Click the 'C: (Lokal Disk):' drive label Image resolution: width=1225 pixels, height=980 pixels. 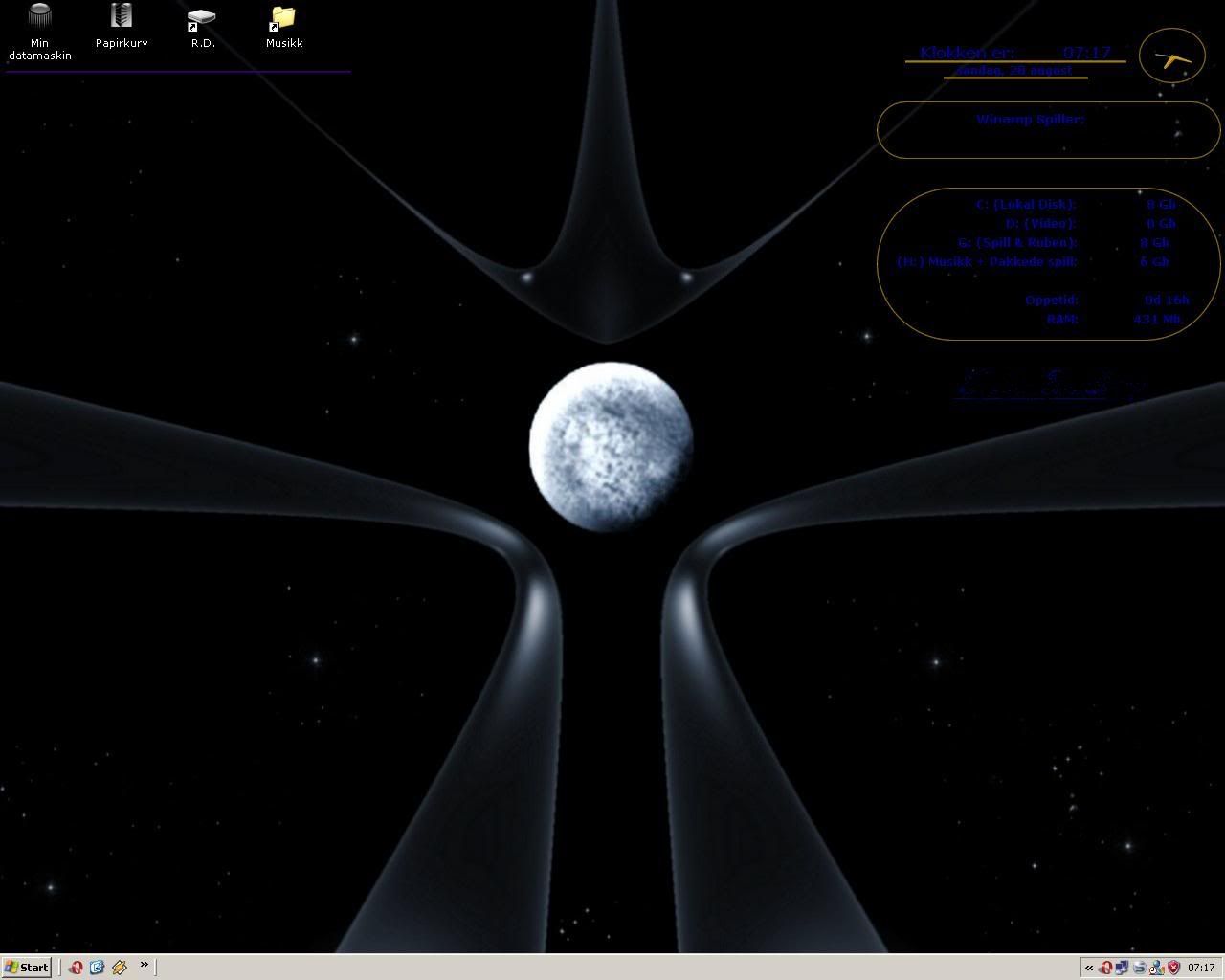point(1026,204)
